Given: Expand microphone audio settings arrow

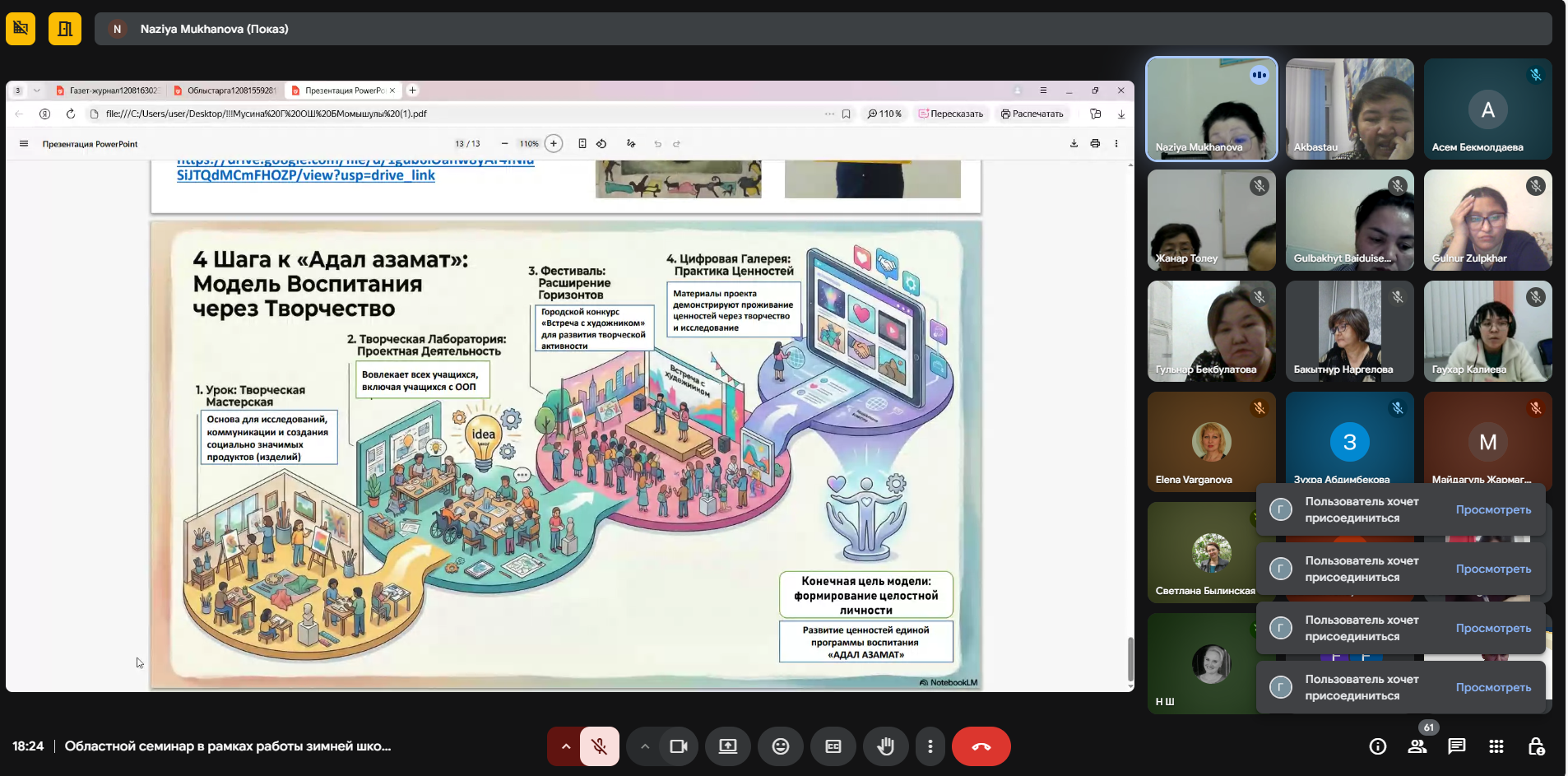Looking at the screenshot, I should (565, 746).
